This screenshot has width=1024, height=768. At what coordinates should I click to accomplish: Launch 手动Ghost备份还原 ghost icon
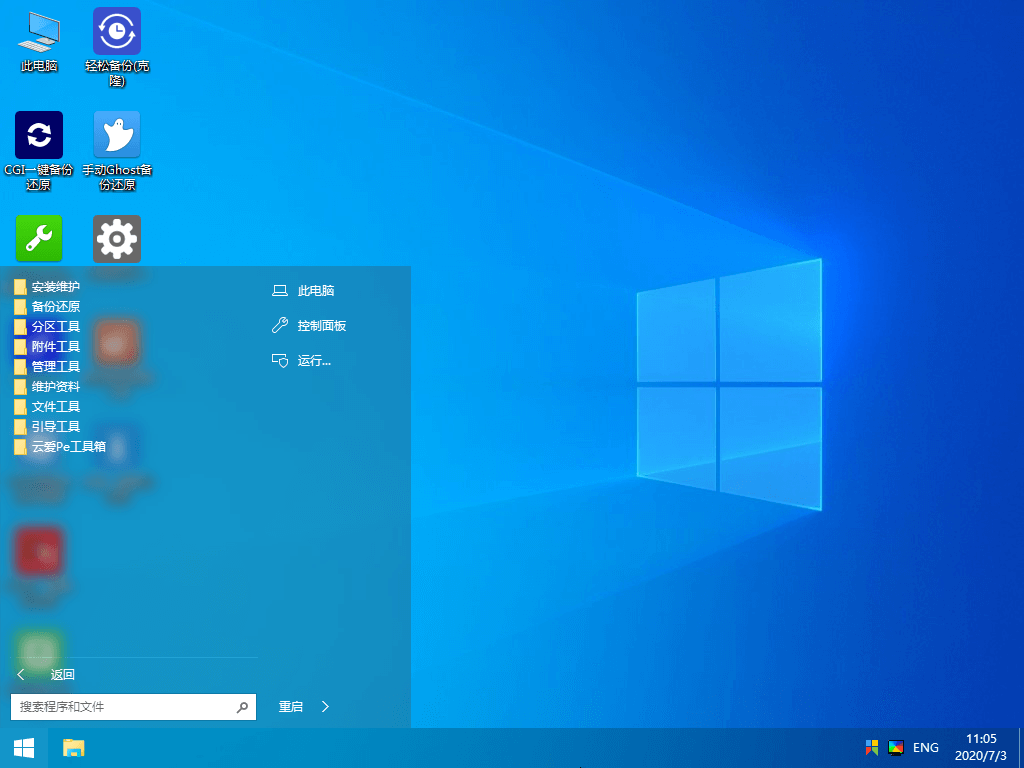[x=117, y=136]
